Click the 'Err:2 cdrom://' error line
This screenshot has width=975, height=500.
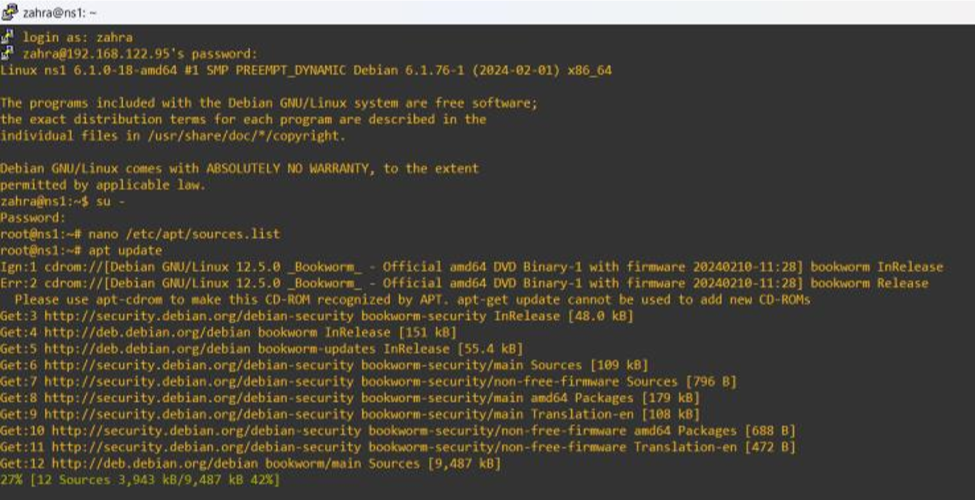pos(470,283)
